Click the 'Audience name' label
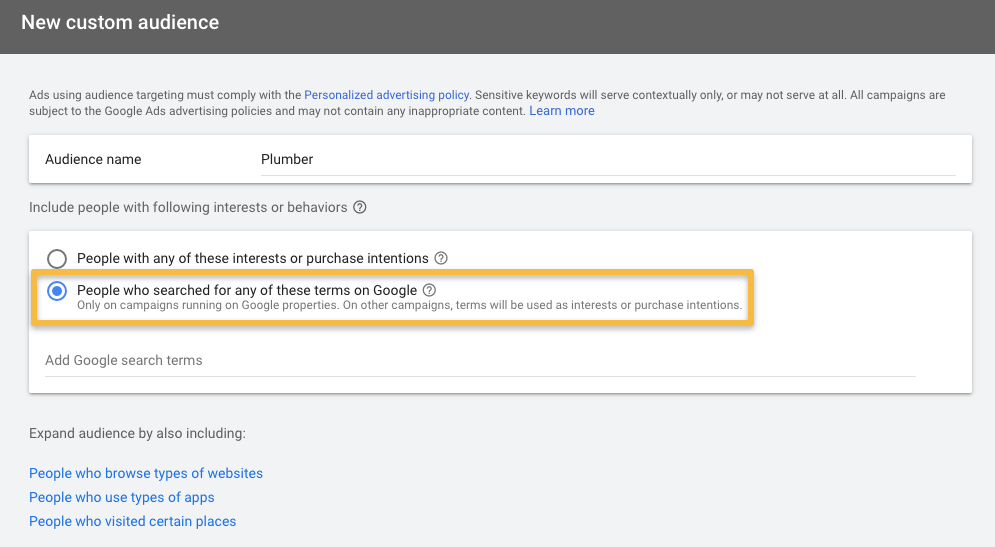Screen dimensions: 995x547 (93, 159)
